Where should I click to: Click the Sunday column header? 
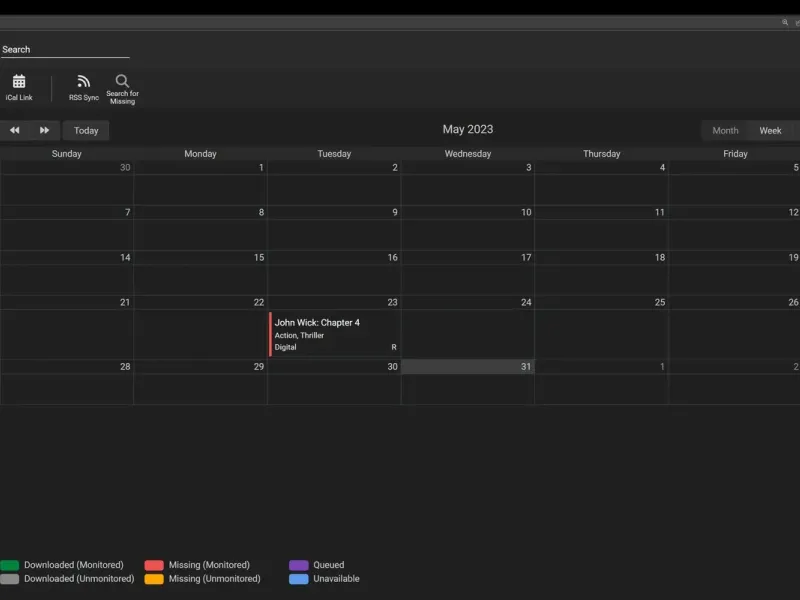click(x=66, y=154)
